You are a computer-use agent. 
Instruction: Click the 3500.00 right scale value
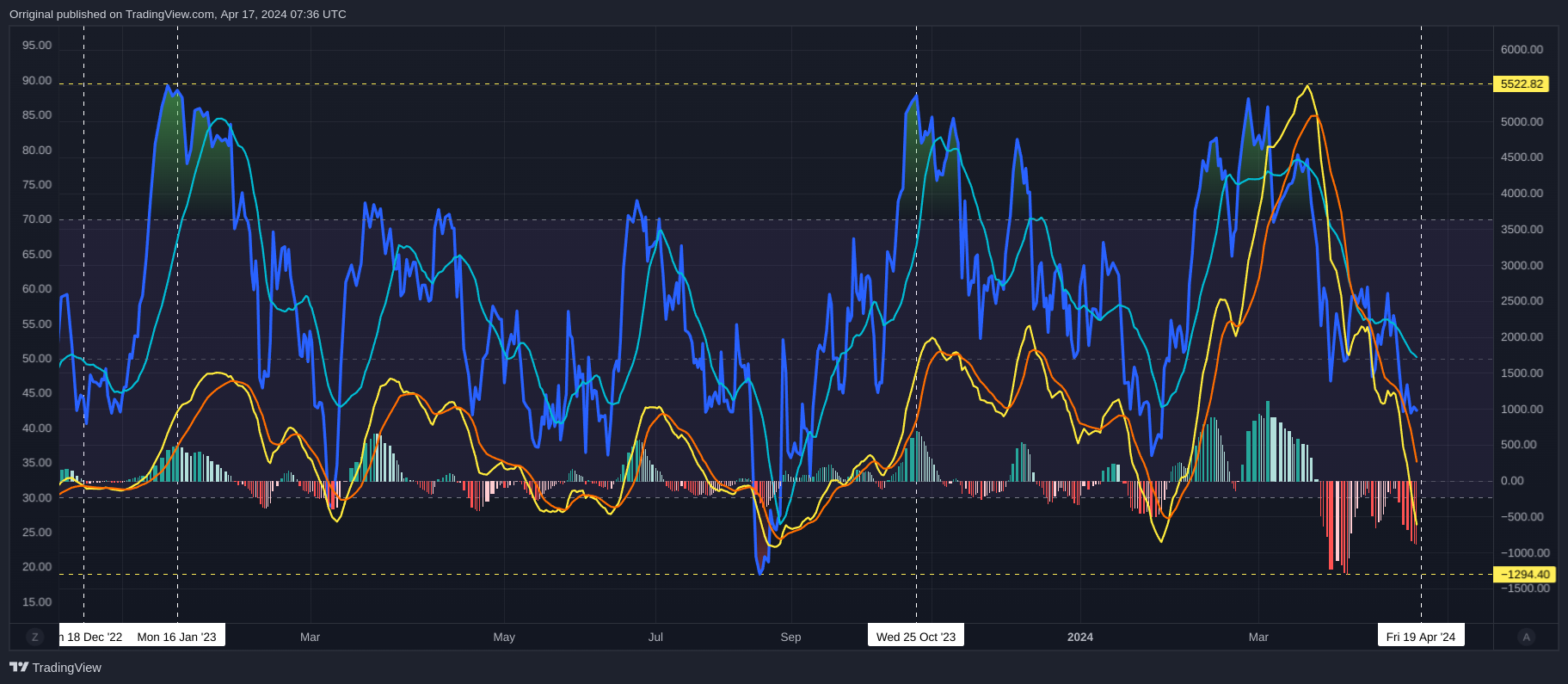coord(1522,230)
